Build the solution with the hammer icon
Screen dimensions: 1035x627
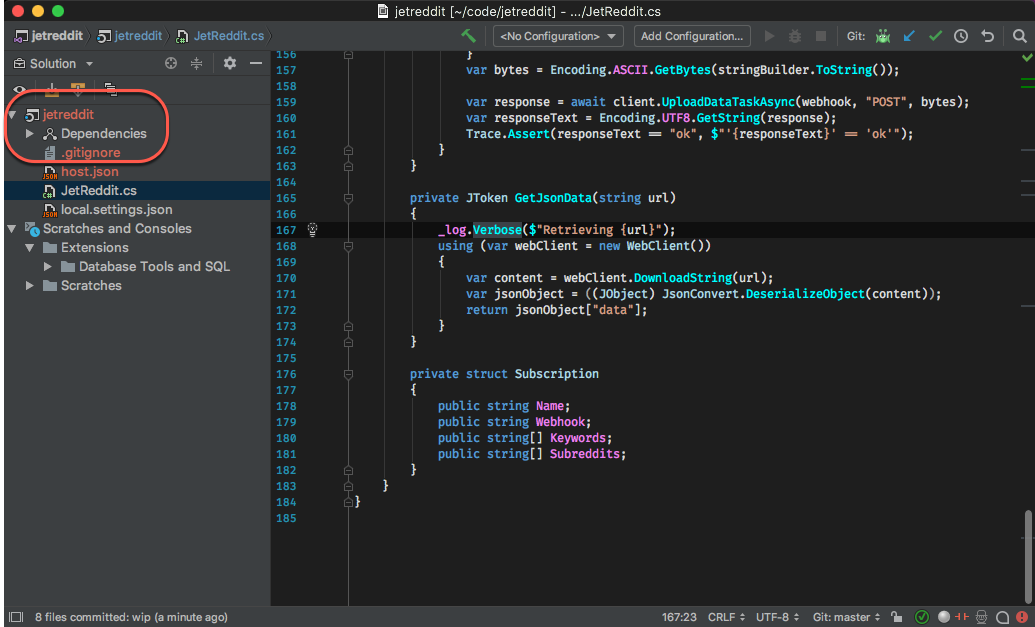[469, 36]
